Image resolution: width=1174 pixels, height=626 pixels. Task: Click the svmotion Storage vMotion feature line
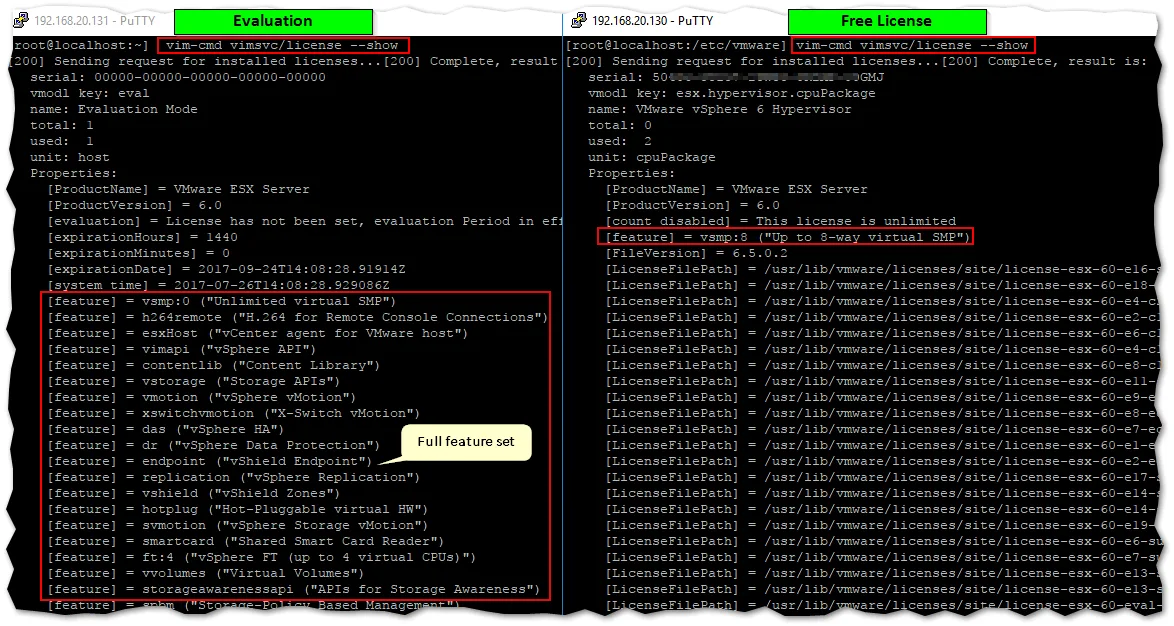click(237, 526)
